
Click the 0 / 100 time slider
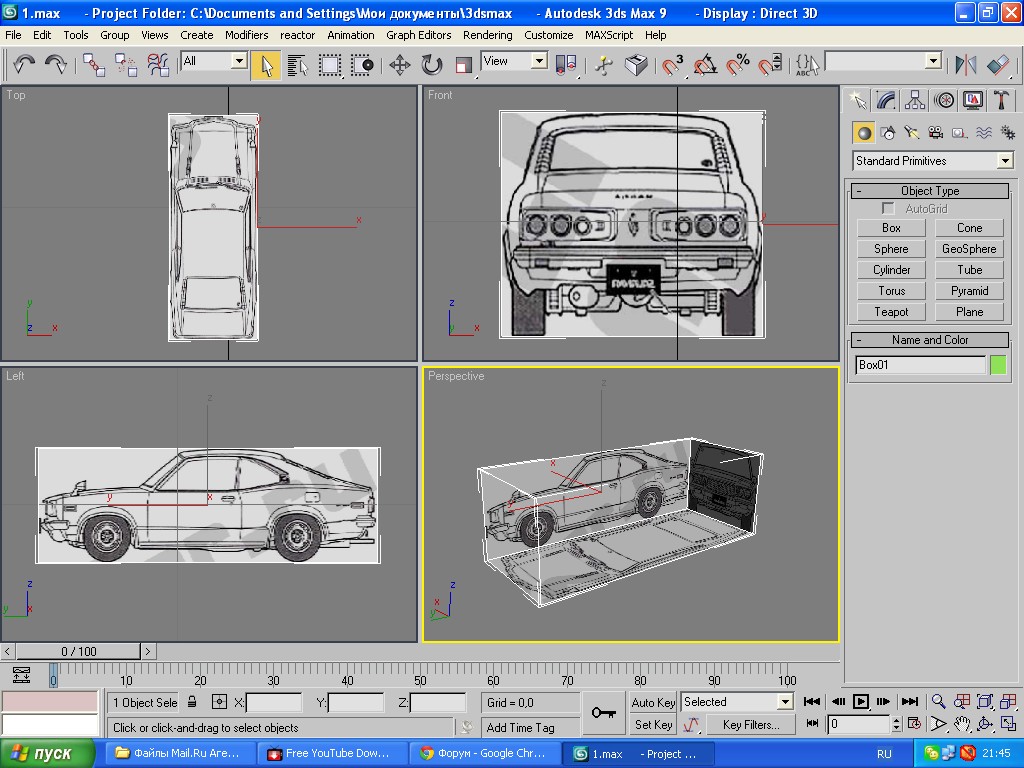click(x=78, y=651)
